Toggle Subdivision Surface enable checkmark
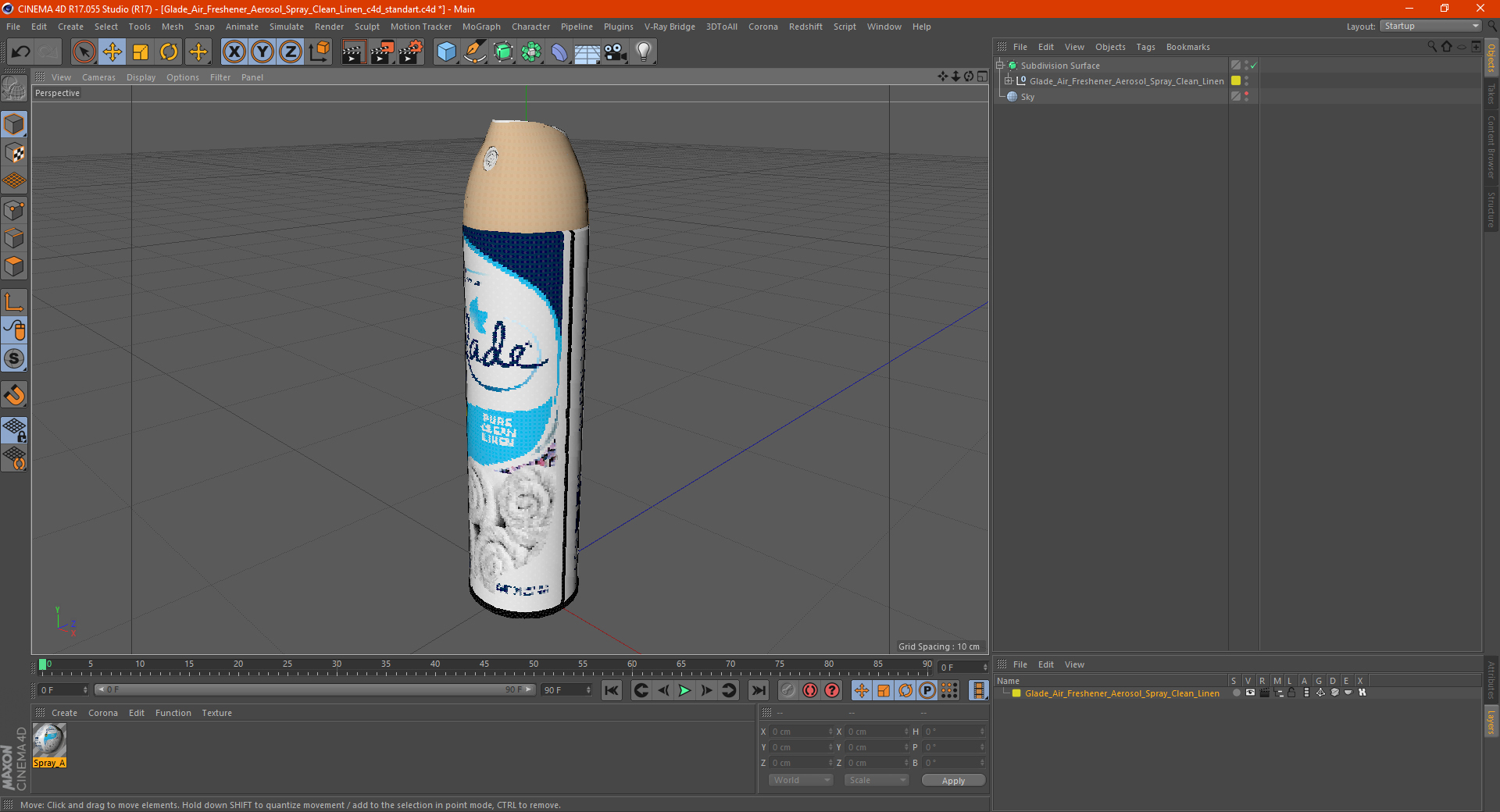This screenshot has height=812, width=1500. [x=1253, y=66]
